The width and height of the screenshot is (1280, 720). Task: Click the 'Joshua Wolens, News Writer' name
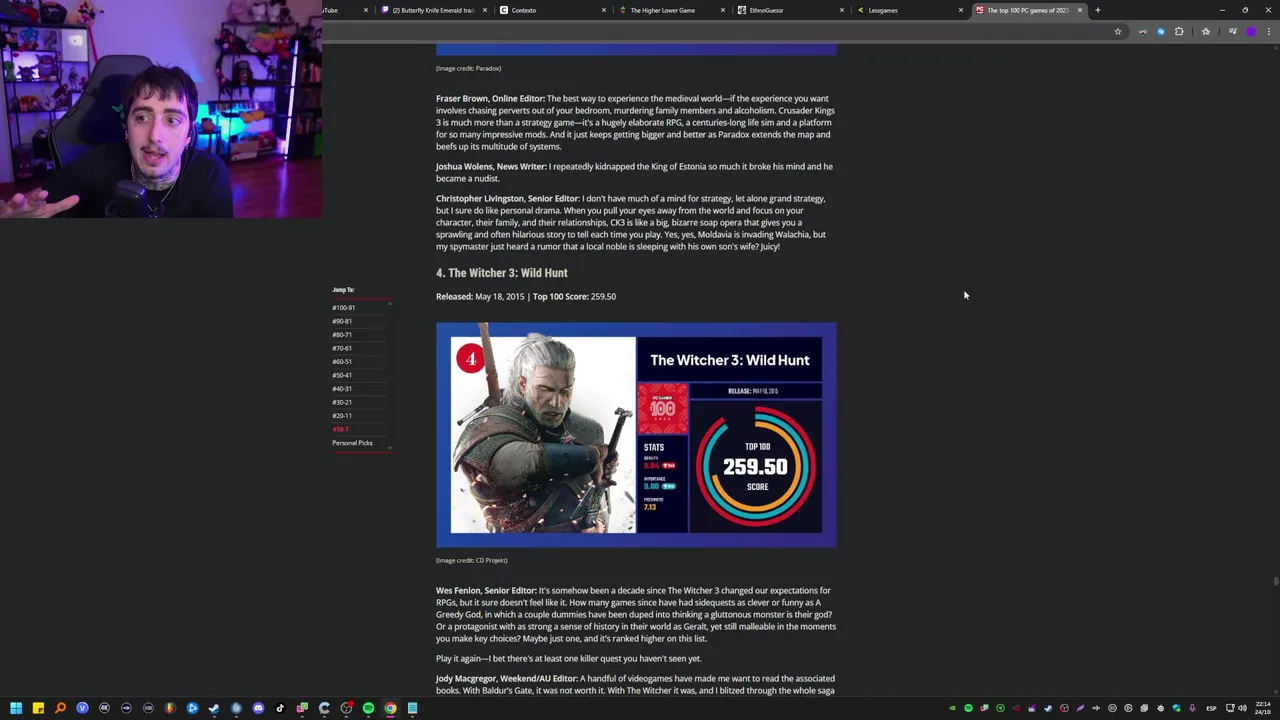tap(491, 167)
